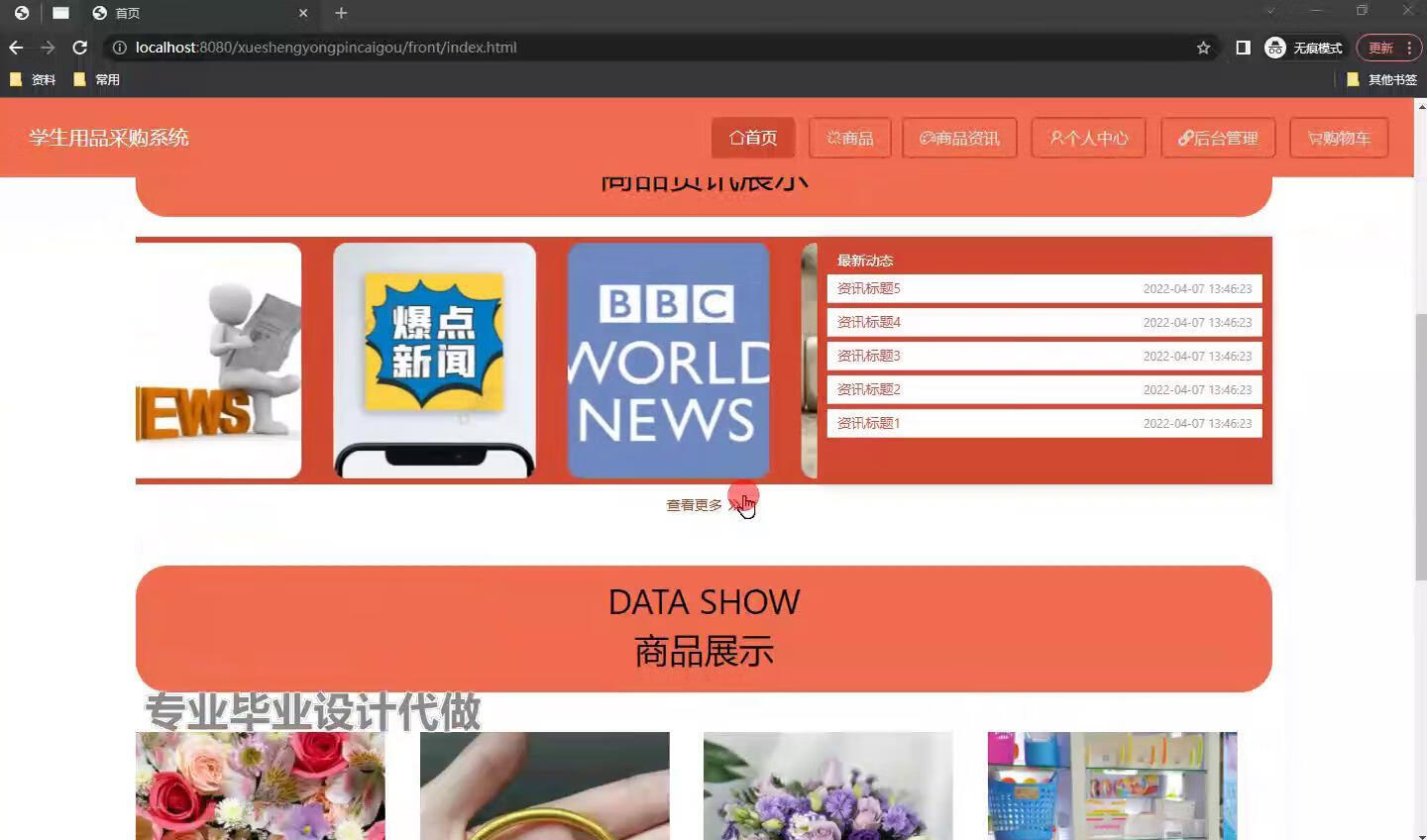Viewport: 1427px width, 840px height.
Task: Open the gold bangle product image
Action: click(x=544, y=786)
